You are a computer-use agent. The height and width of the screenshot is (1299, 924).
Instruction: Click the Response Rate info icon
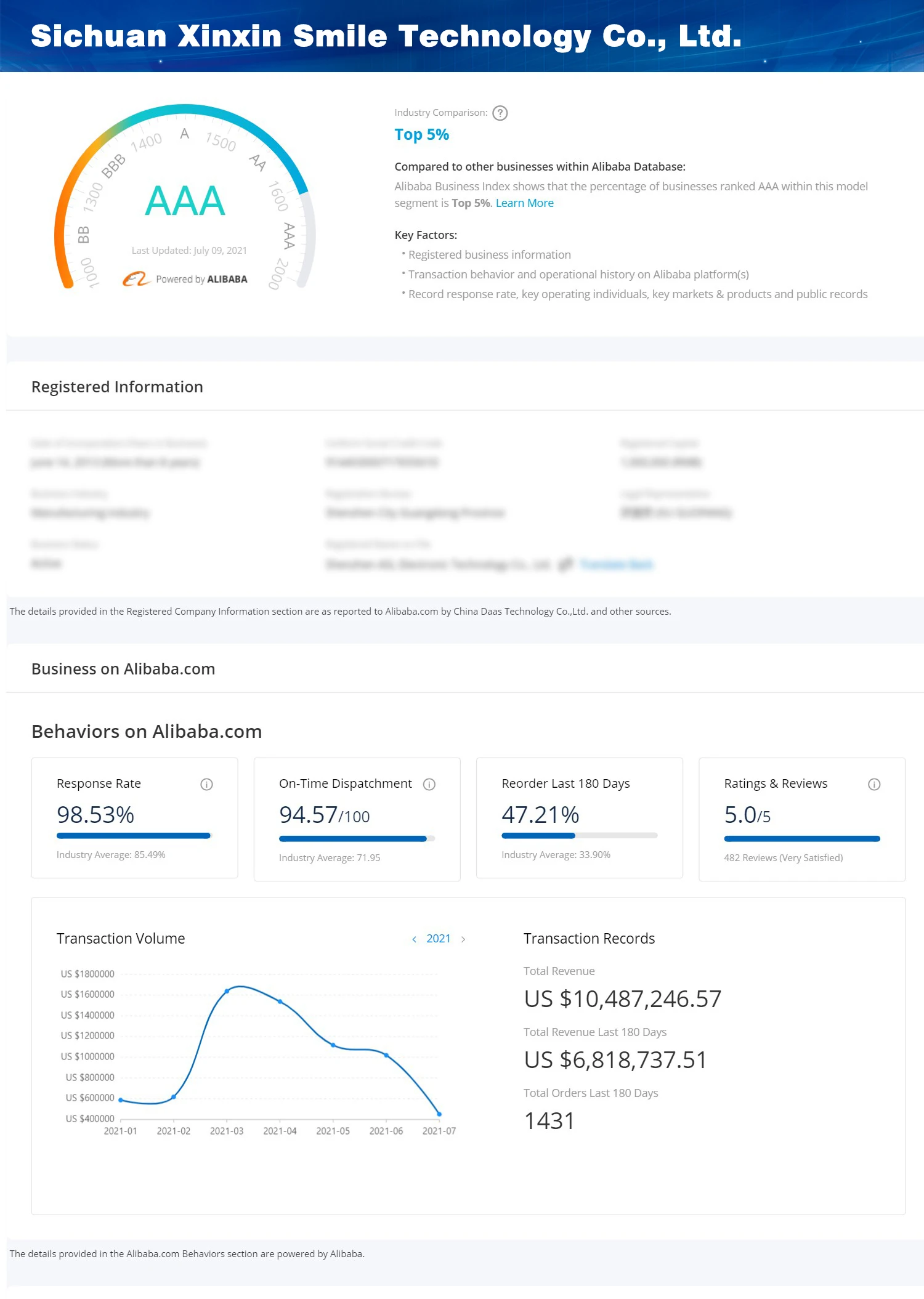click(x=207, y=784)
